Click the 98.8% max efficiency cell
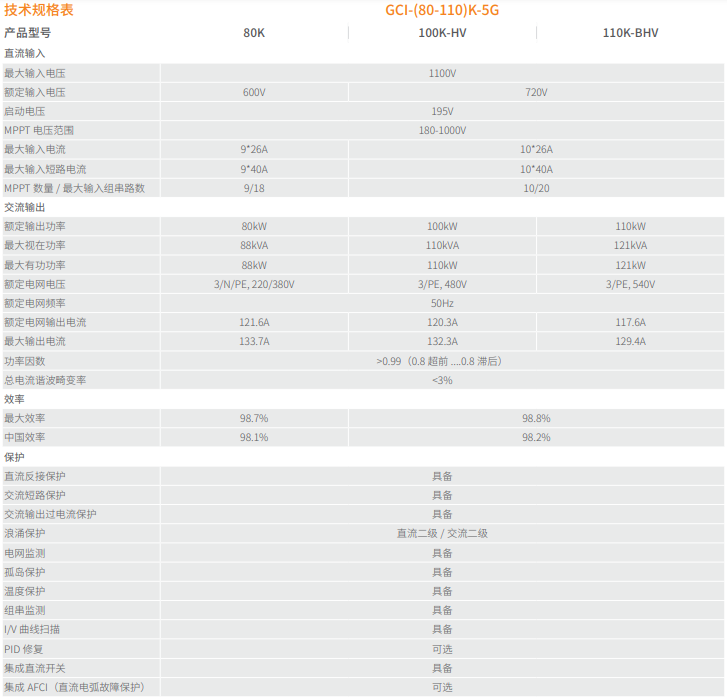This screenshot has height=697, width=727. click(536, 418)
